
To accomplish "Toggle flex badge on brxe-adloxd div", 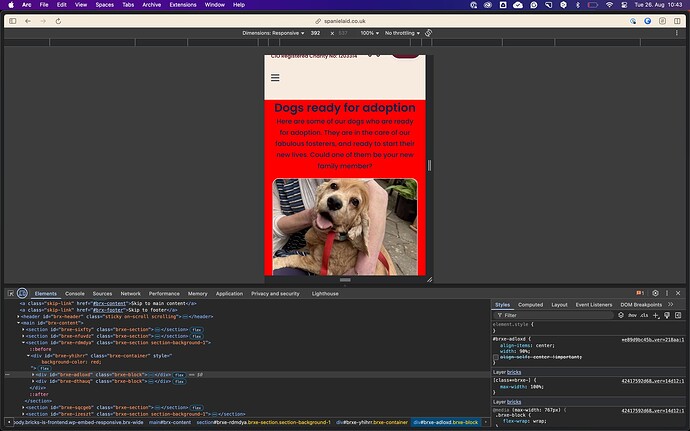I will 179,375.
